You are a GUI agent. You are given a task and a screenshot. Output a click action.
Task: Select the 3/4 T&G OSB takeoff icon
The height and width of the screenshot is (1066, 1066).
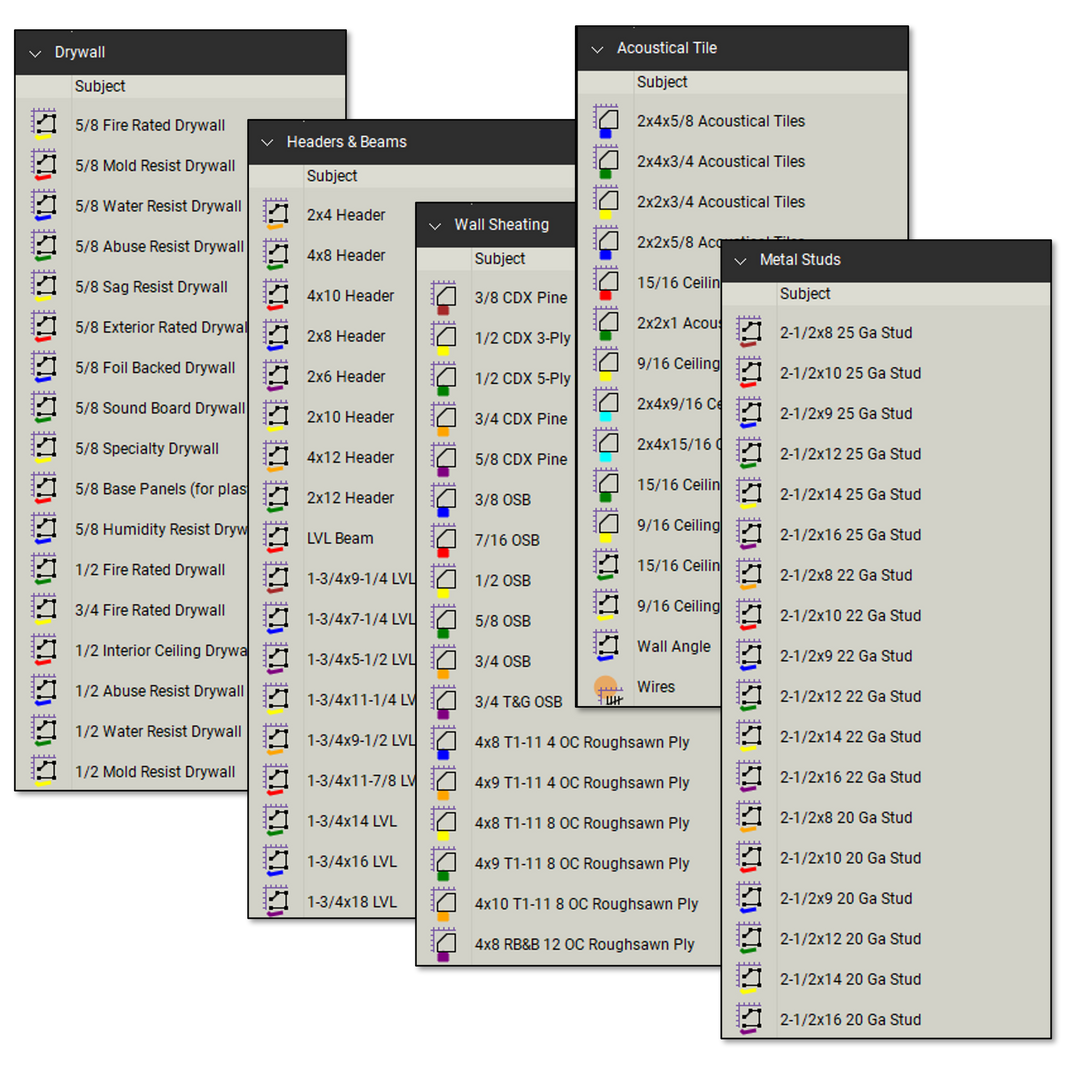click(x=443, y=700)
